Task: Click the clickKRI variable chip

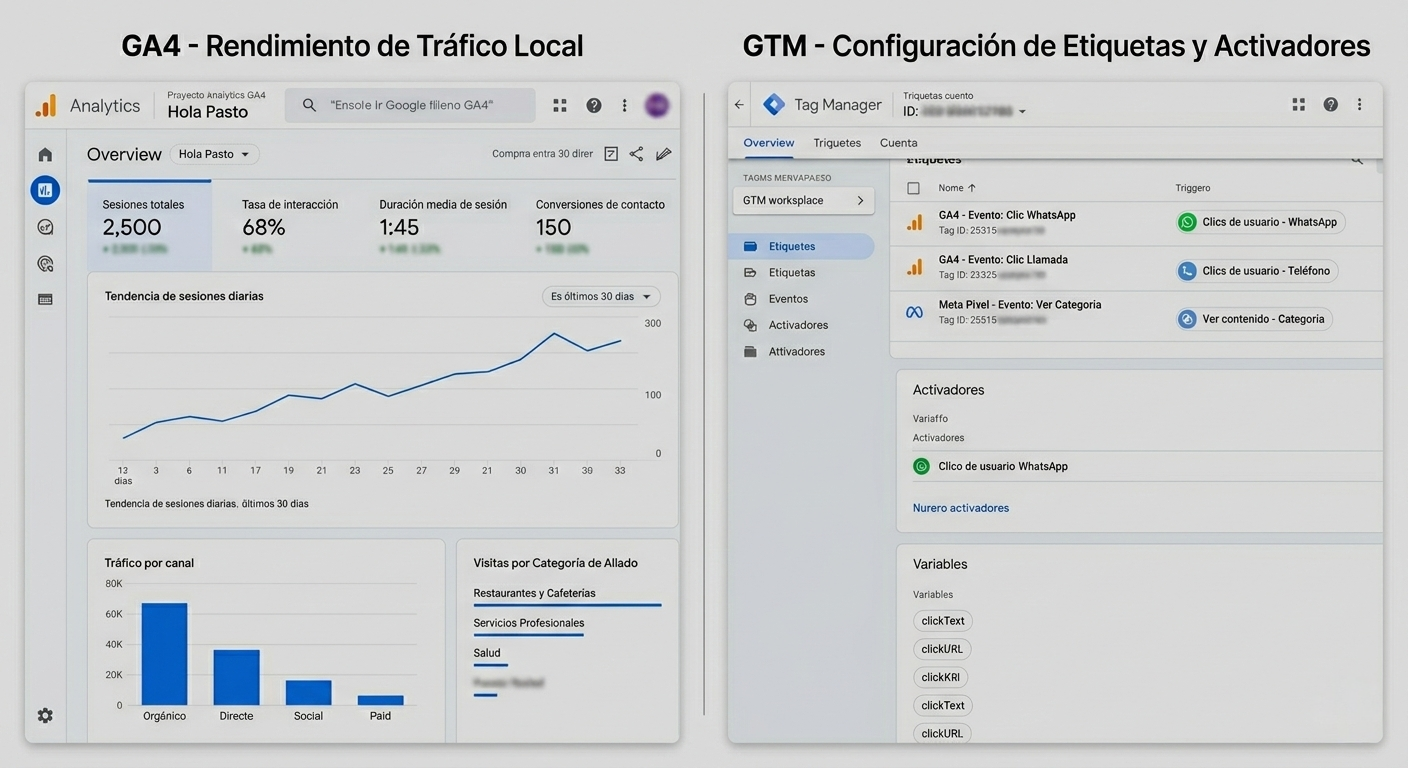Action: [940, 677]
